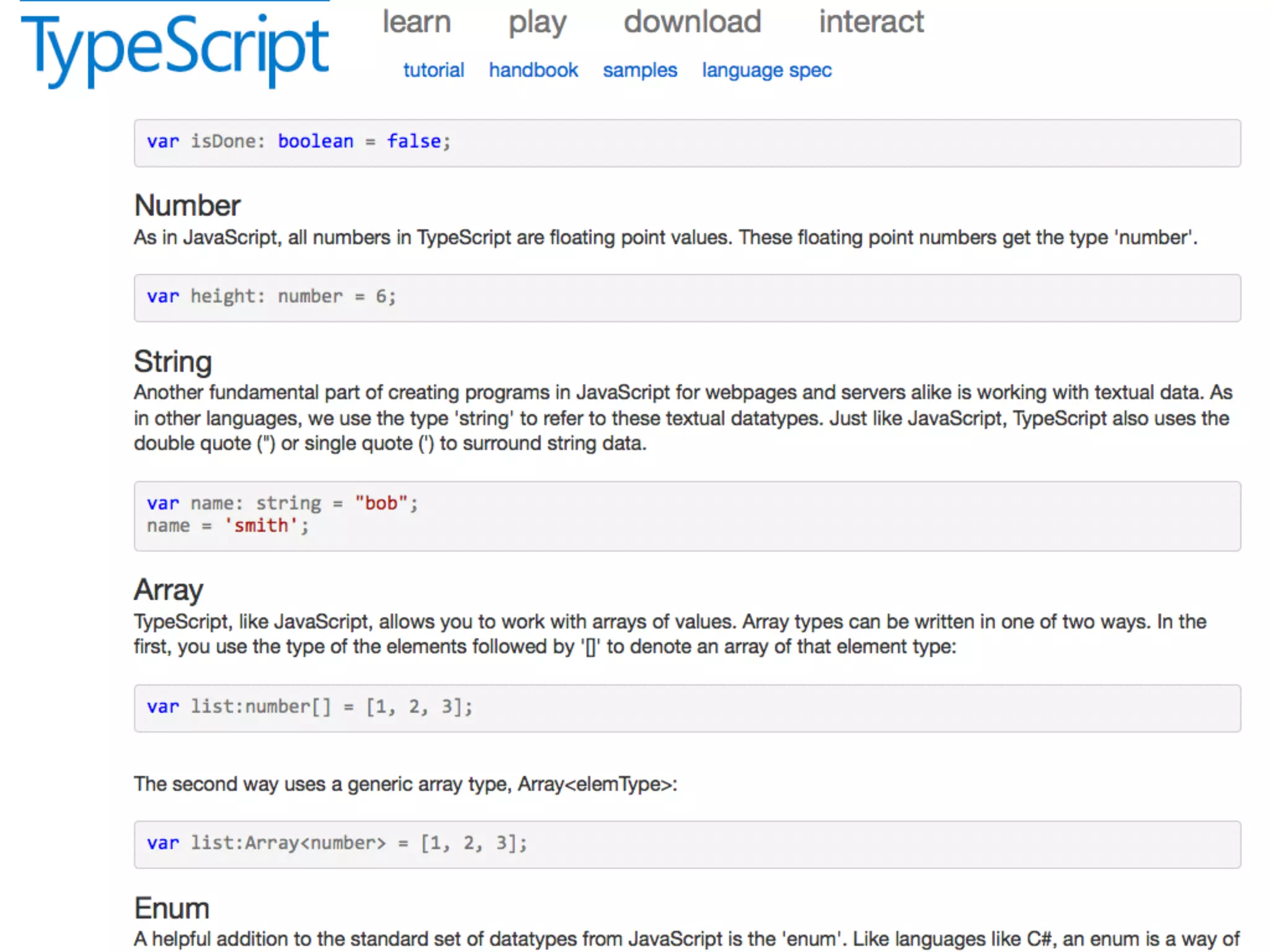Click the list:number[] code block

687,708
